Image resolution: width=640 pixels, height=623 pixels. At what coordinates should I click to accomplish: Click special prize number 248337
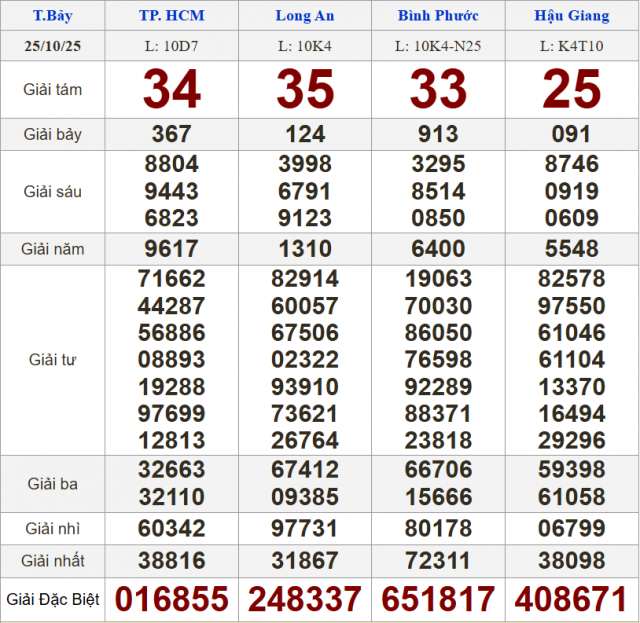tap(305, 599)
